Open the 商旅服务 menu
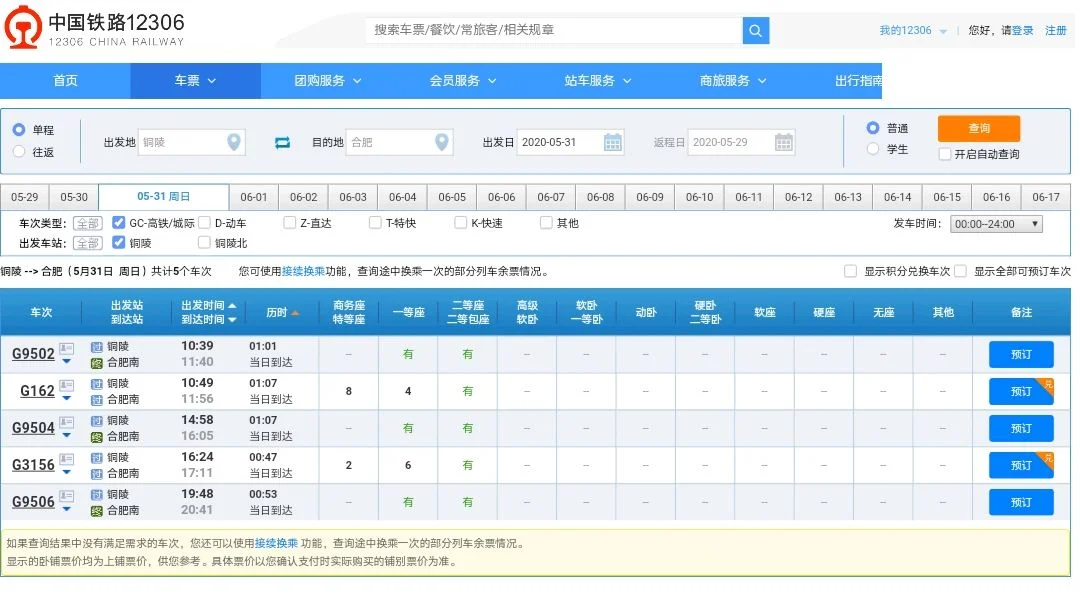1080x593 pixels. tap(728, 81)
